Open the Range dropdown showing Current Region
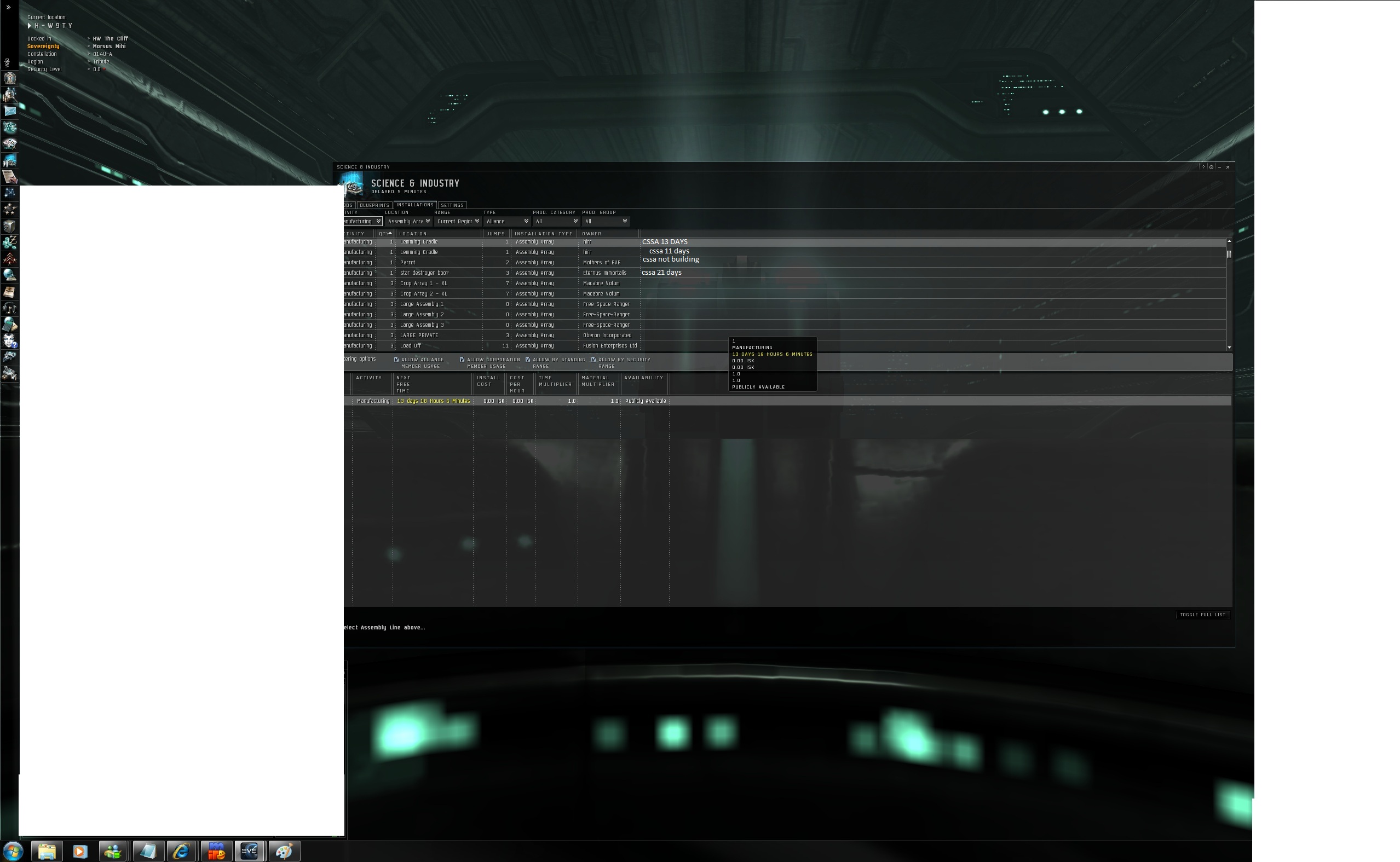This screenshot has width=1400, height=862. 458,221
